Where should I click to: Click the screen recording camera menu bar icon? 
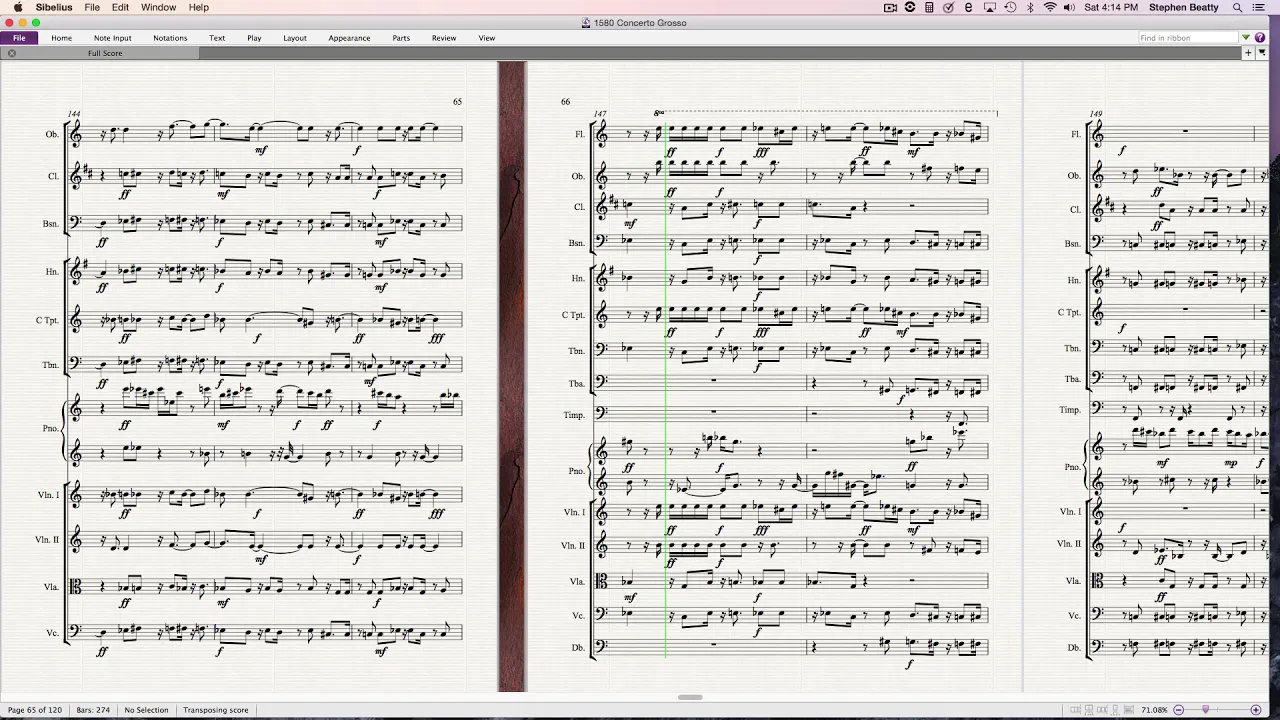890,7
